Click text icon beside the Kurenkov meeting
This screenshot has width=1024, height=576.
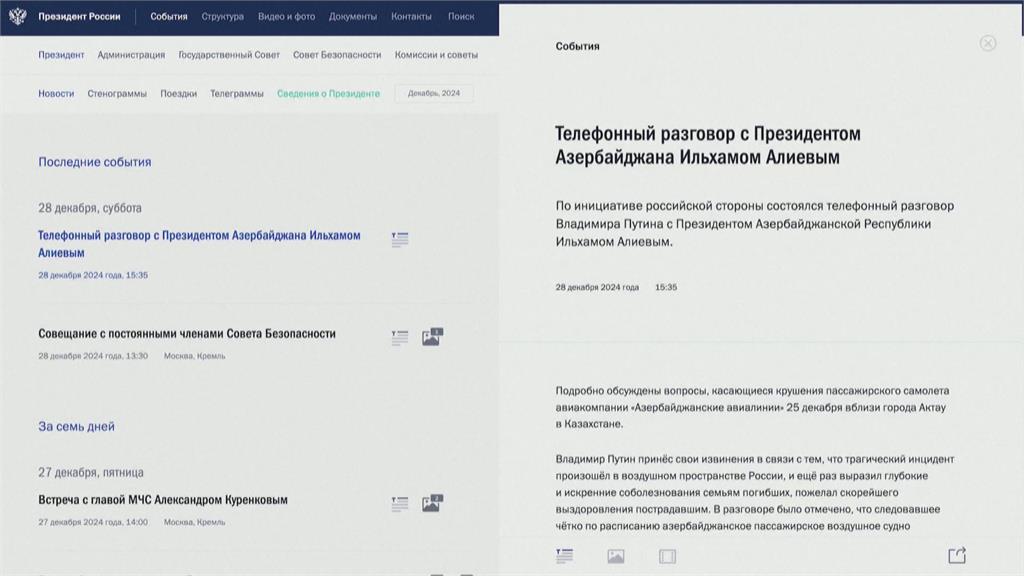coord(400,504)
